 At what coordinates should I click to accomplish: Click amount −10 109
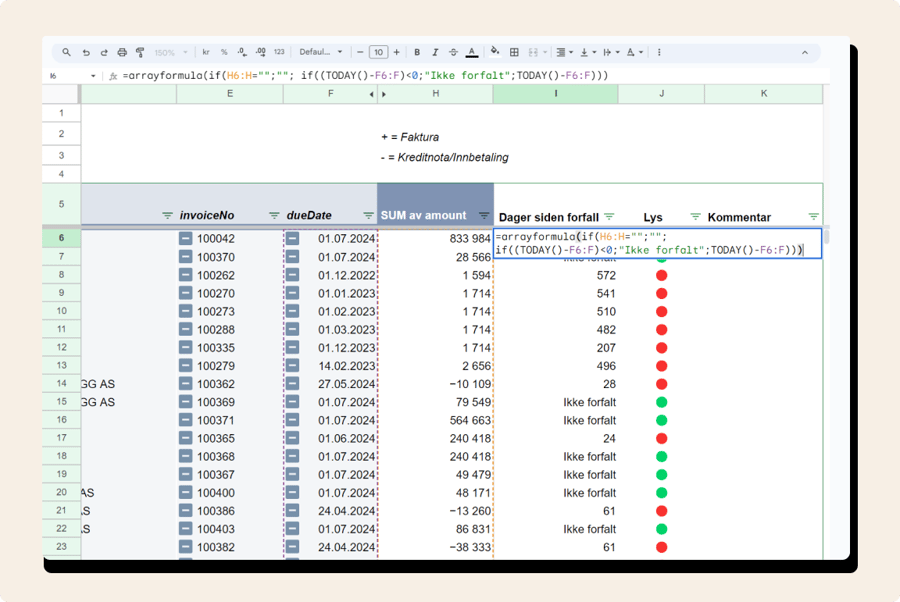coord(470,384)
